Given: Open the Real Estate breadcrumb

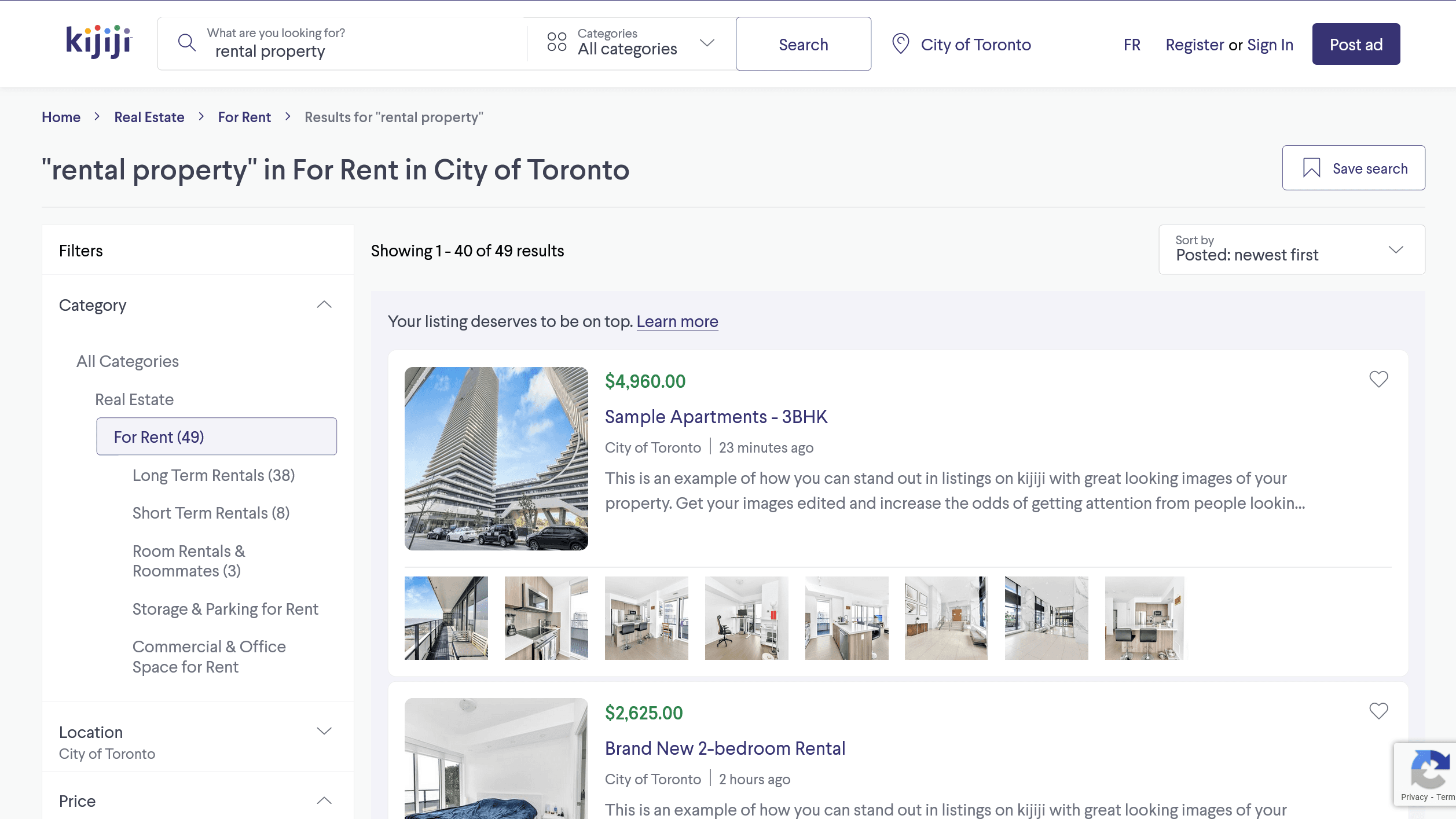Looking at the screenshot, I should [x=149, y=117].
